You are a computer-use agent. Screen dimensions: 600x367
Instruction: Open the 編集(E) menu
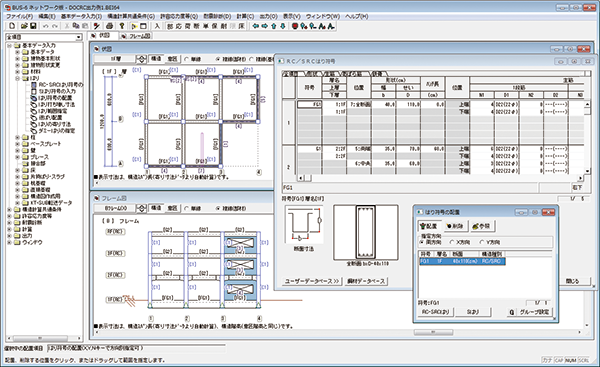(x=47, y=16)
